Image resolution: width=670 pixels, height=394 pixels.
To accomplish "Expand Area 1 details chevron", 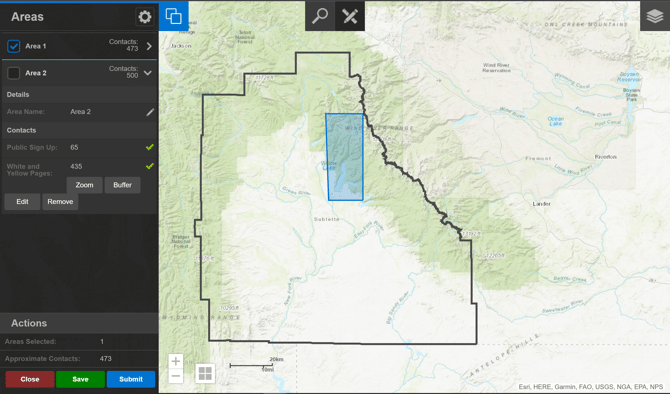I will pos(149,46).
